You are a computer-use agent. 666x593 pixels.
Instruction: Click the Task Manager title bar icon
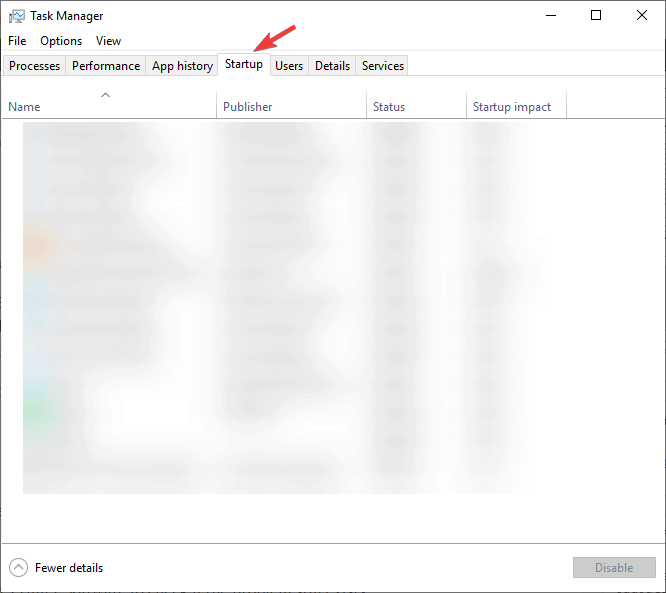17,16
